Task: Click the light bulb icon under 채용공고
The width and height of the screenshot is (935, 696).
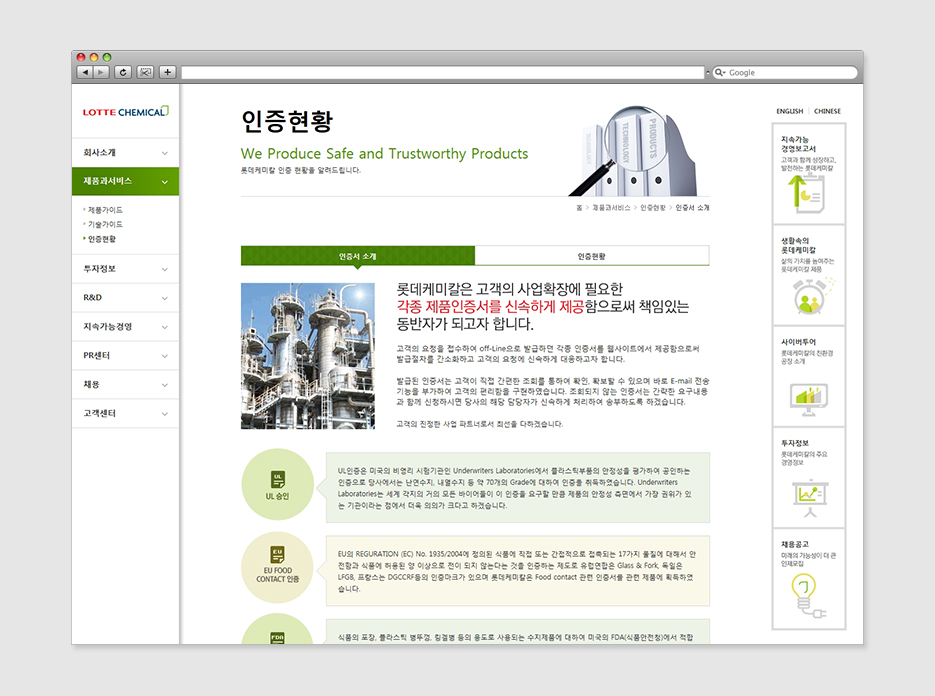Action: pyautogui.click(x=807, y=595)
